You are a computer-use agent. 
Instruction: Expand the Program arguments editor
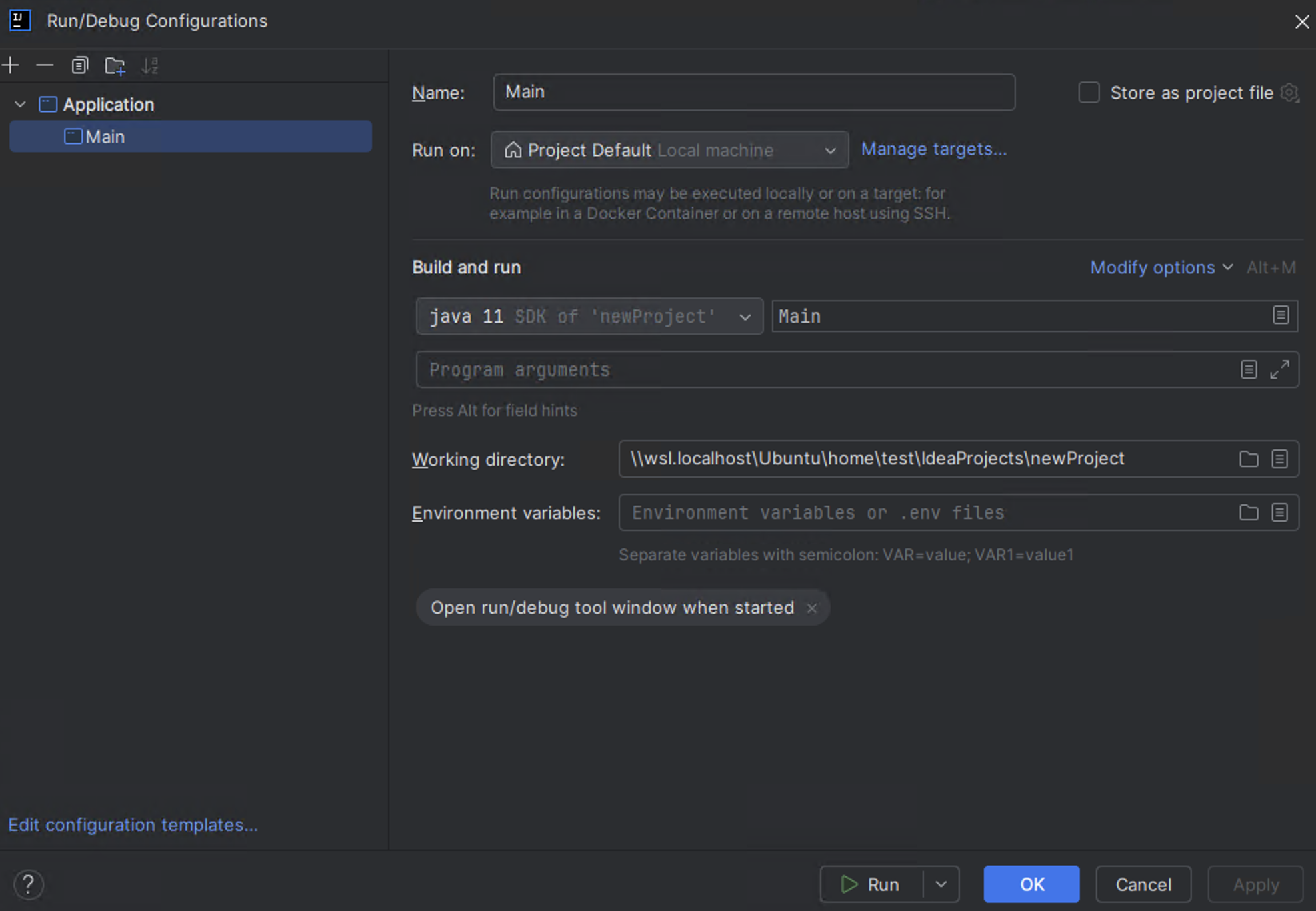(1279, 369)
